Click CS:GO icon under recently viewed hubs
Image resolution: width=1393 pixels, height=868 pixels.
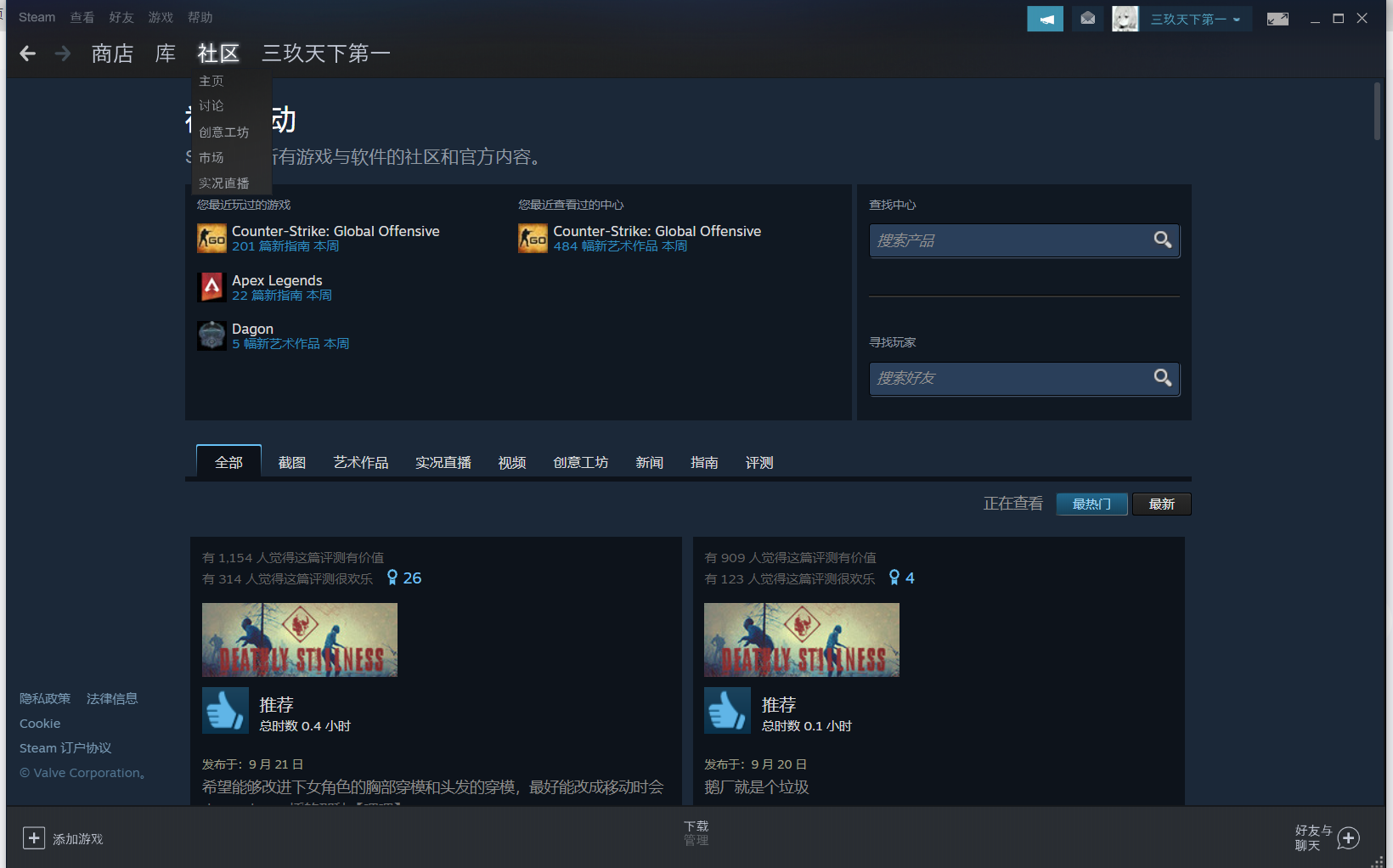(x=533, y=239)
